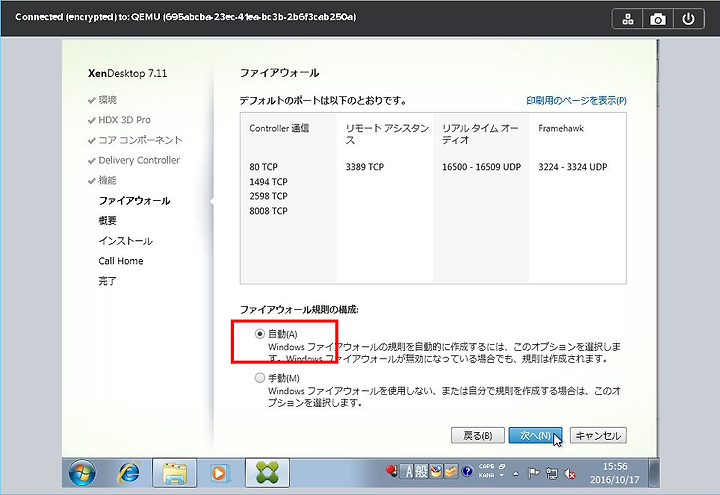Select the Delivery Controller sidebar step
This screenshot has height=495, width=720.
pos(139,160)
